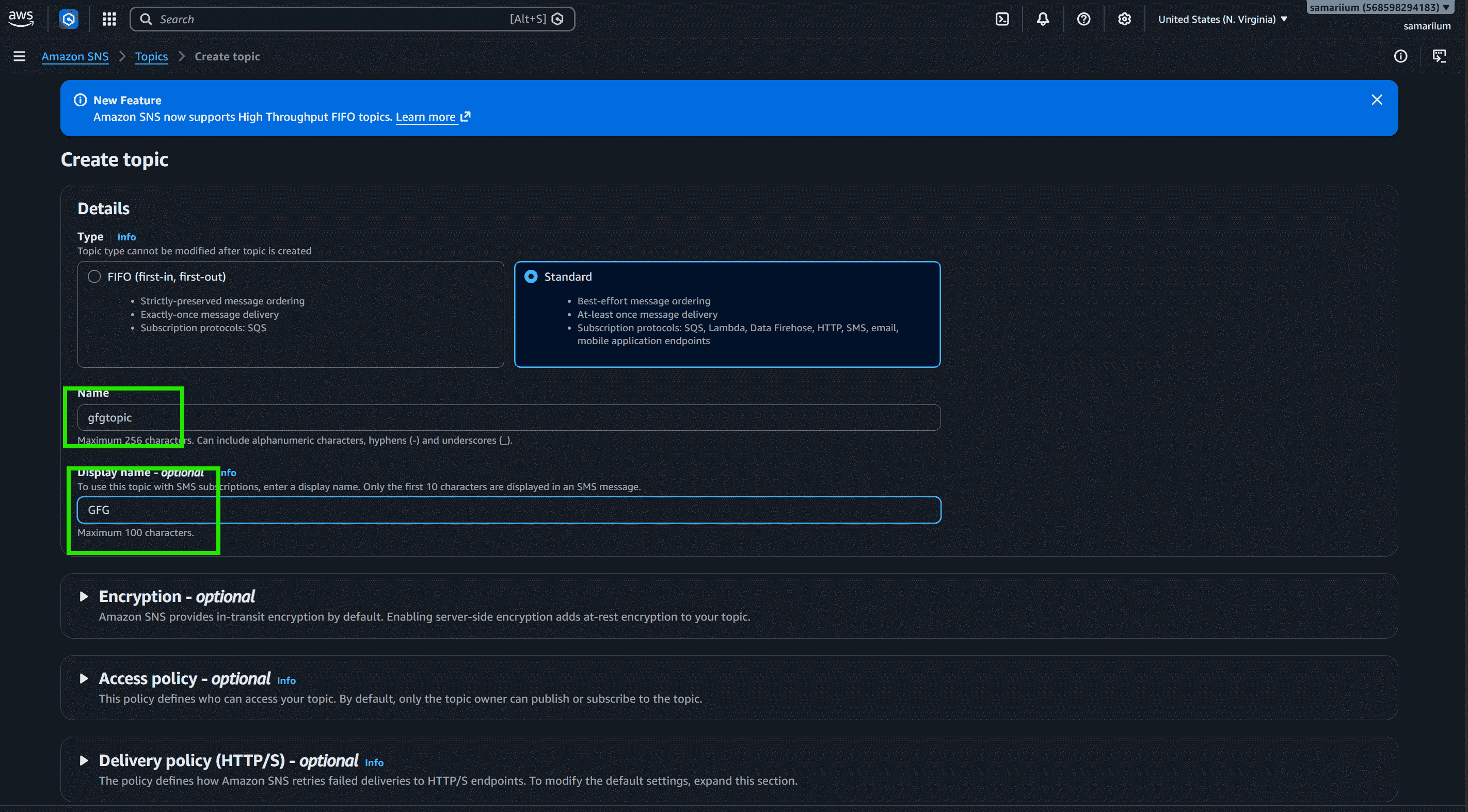Select the Standard topic type radio
The height and width of the screenshot is (812, 1468).
point(531,277)
